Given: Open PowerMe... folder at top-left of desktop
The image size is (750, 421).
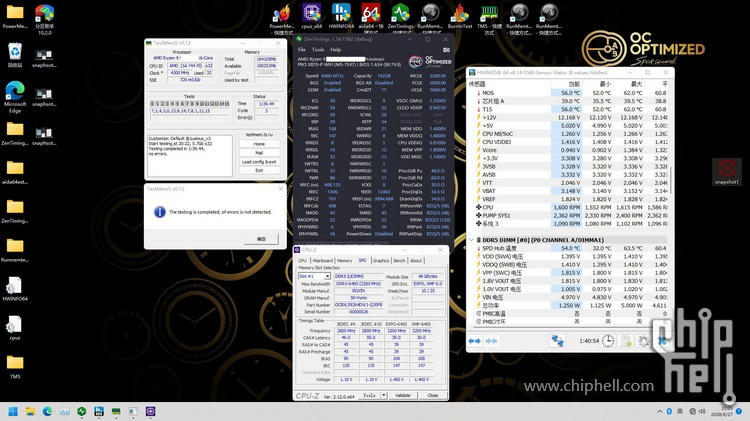Looking at the screenshot, I should coord(15,17).
